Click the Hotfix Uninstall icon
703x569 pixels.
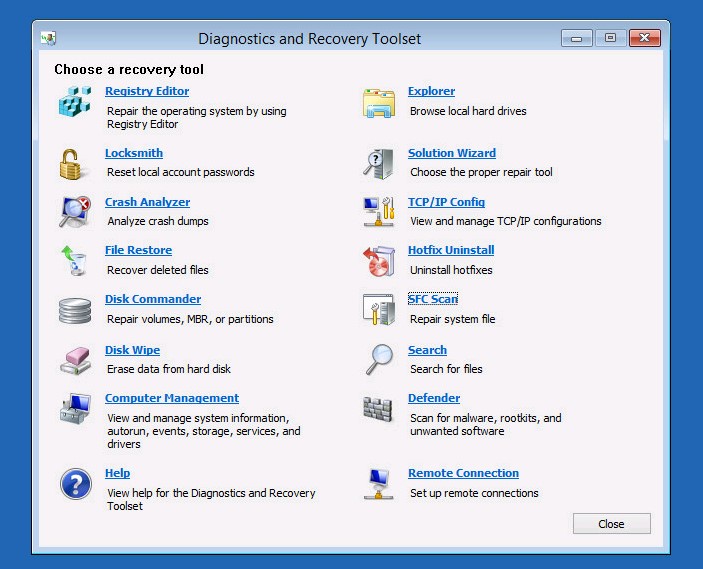pyautogui.click(x=378, y=260)
